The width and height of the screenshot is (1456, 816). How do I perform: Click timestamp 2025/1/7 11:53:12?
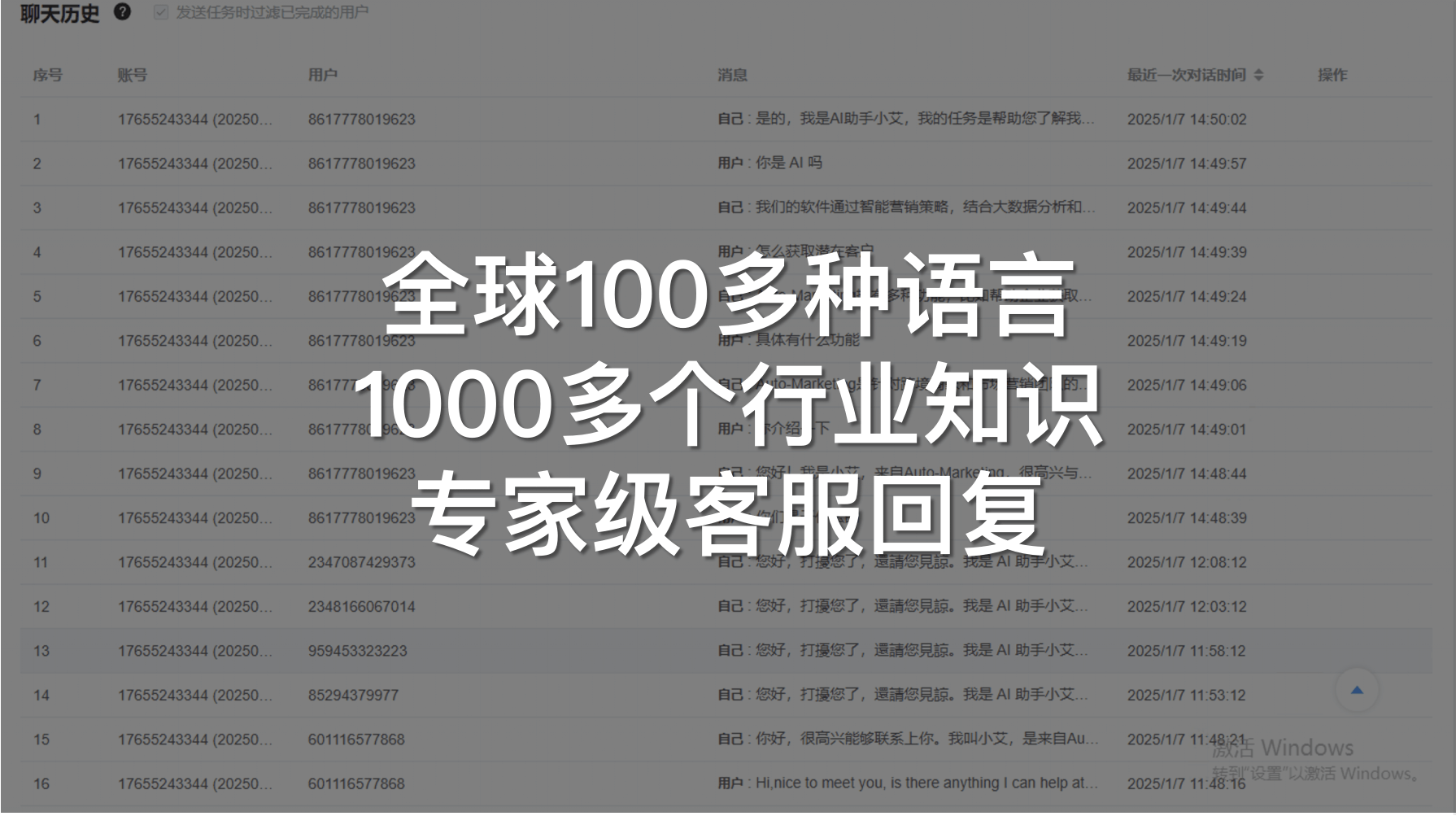[1186, 696]
